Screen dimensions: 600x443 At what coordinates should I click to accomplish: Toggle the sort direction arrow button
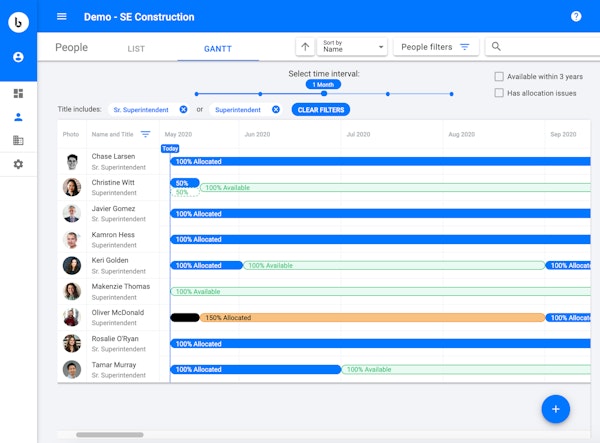tap(305, 47)
